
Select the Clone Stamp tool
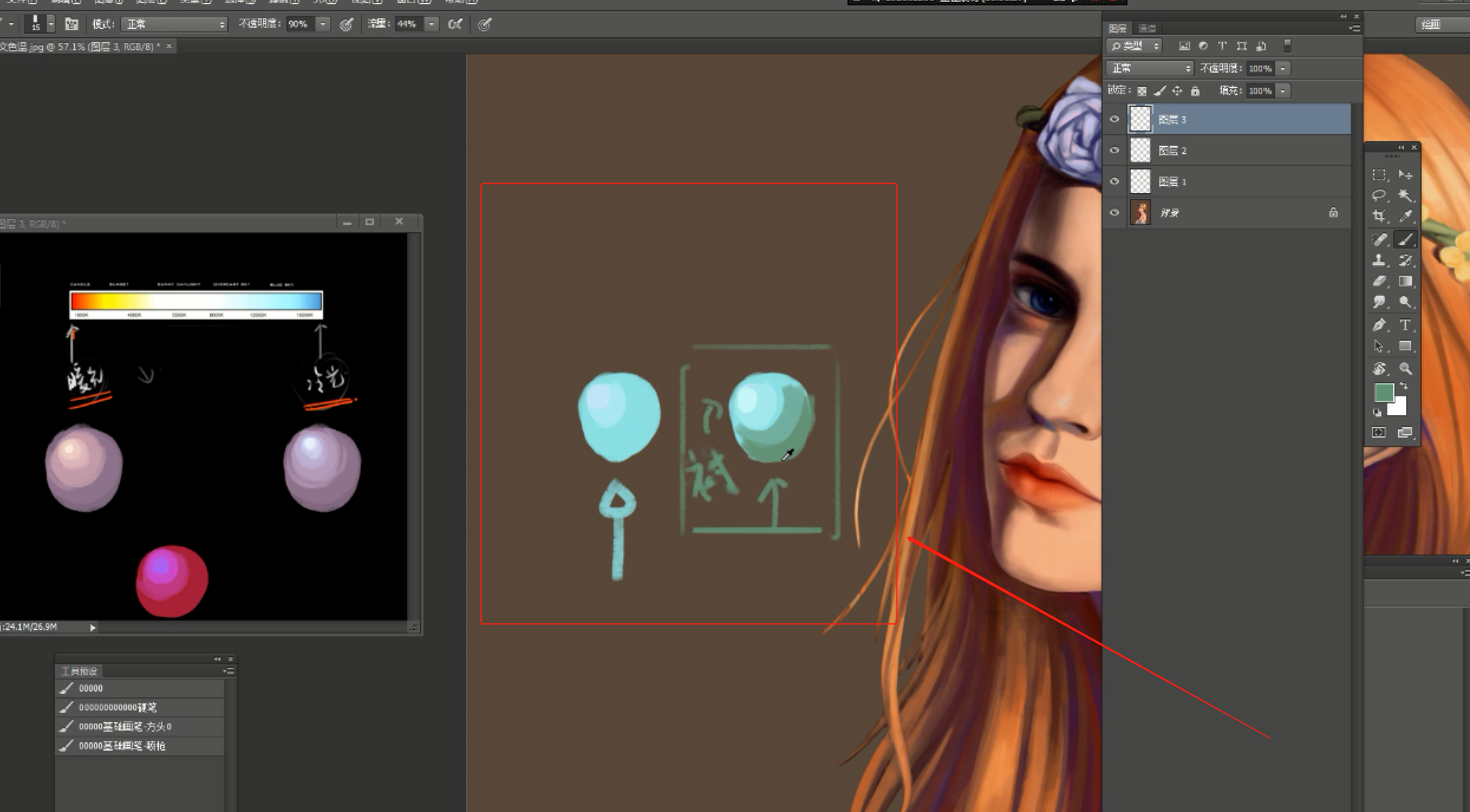coord(1379,260)
